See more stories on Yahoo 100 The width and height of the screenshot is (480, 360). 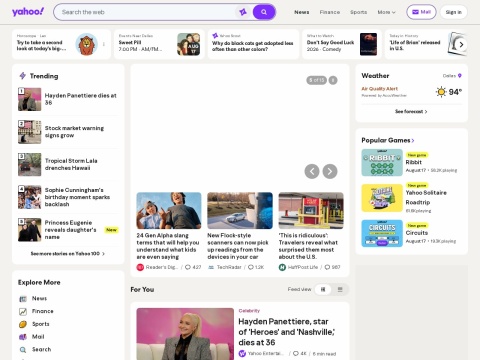click(68, 254)
